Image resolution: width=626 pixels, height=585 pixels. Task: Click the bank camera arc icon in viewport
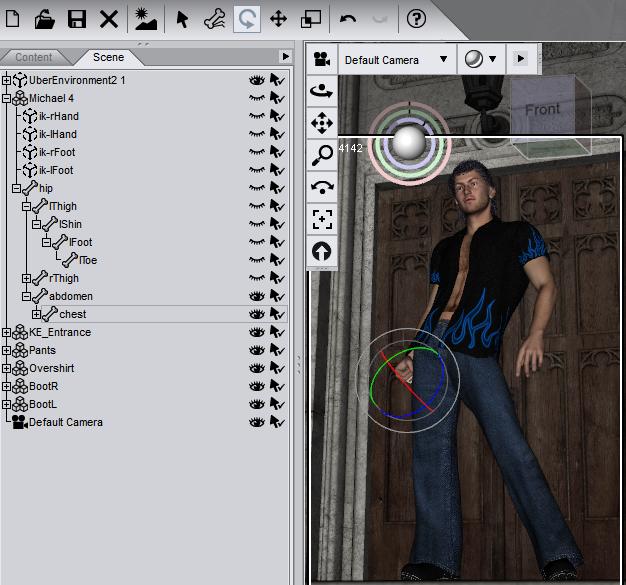pos(322,187)
